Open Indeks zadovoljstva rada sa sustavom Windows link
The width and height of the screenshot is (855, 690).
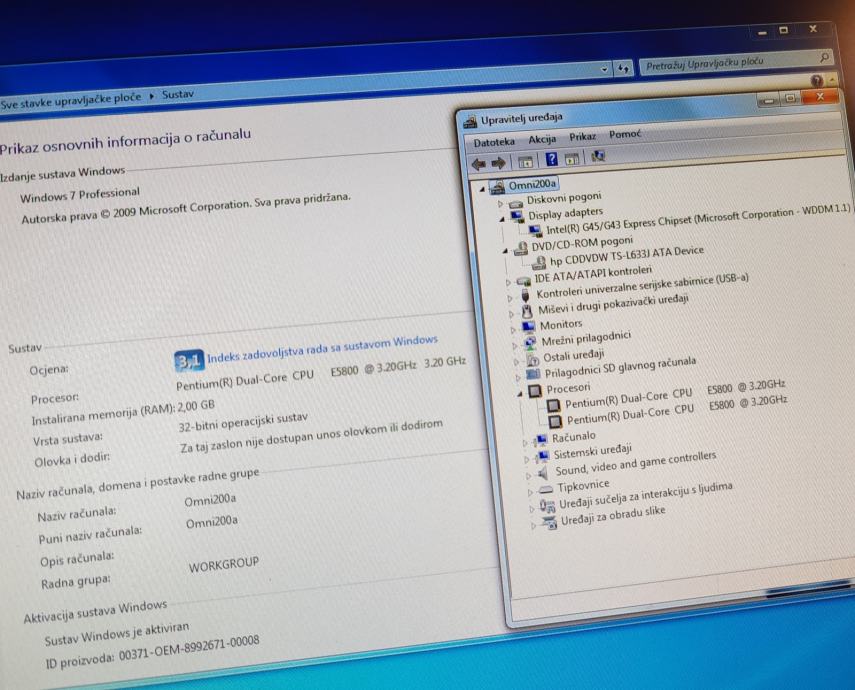(x=322, y=349)
